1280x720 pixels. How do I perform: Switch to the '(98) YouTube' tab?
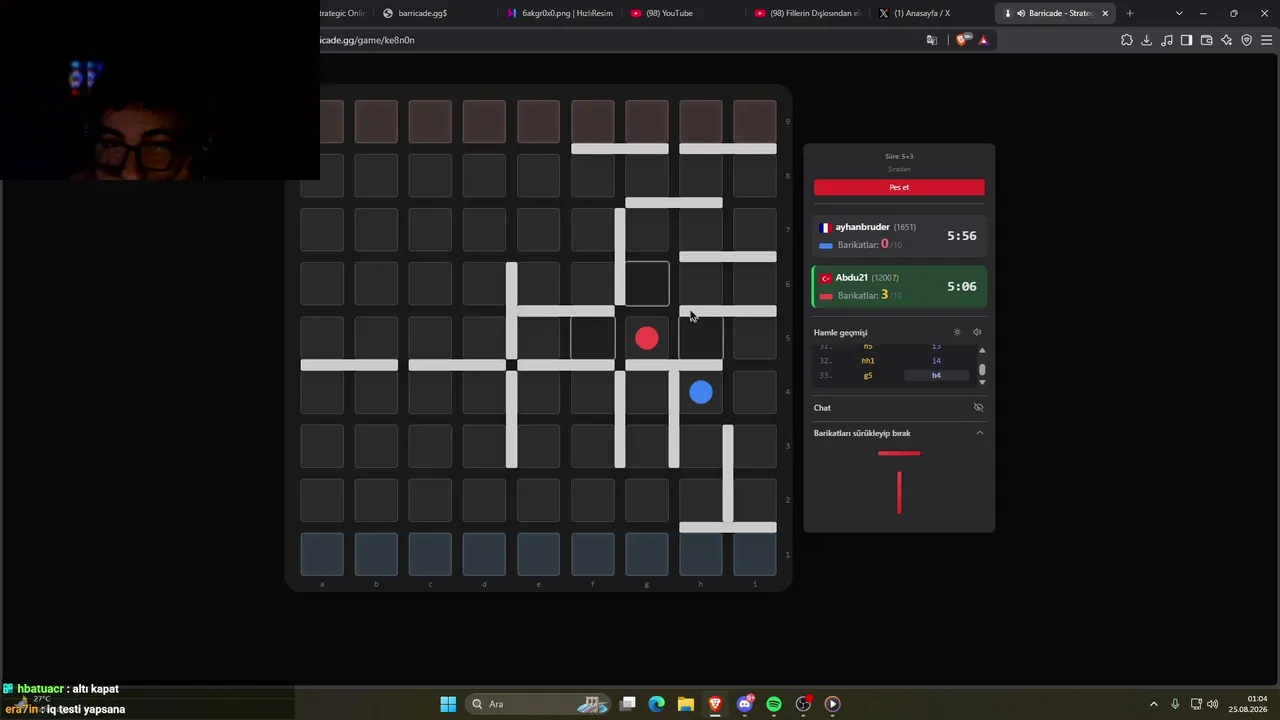click(x=683, y=13)
